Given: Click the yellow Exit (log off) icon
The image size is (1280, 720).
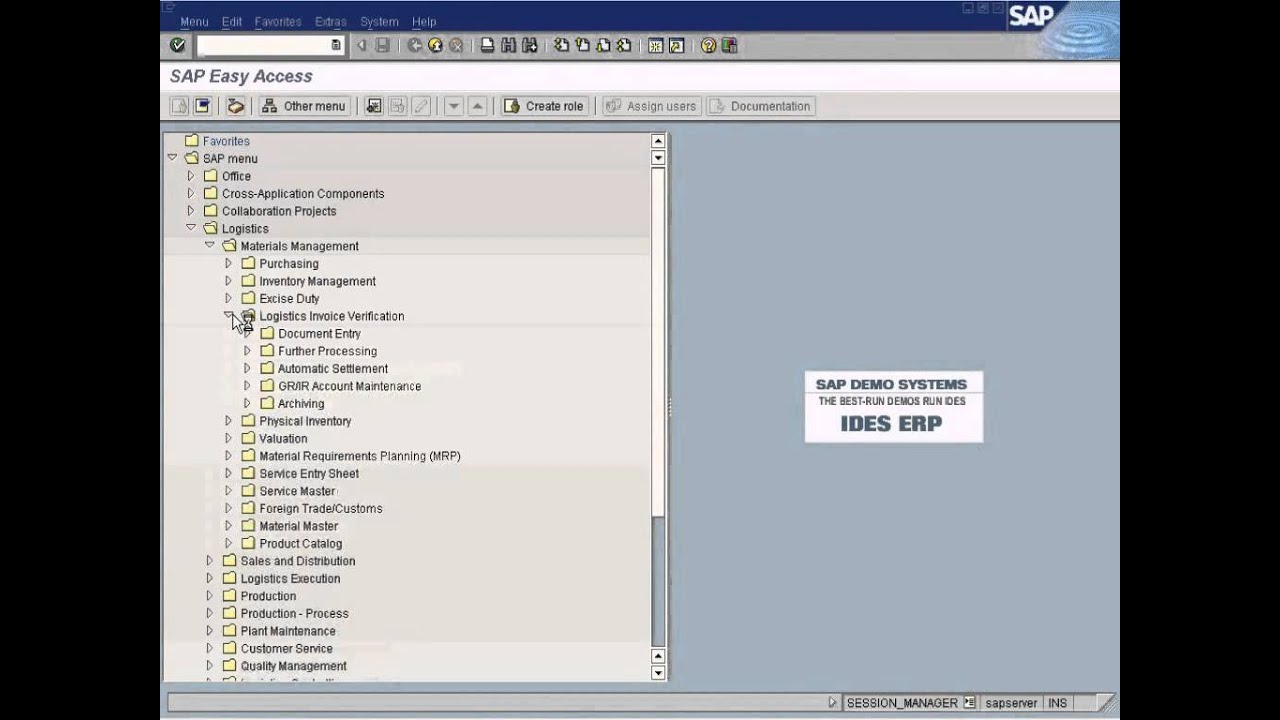Looking at the screenshot, I should click(435, 45).
